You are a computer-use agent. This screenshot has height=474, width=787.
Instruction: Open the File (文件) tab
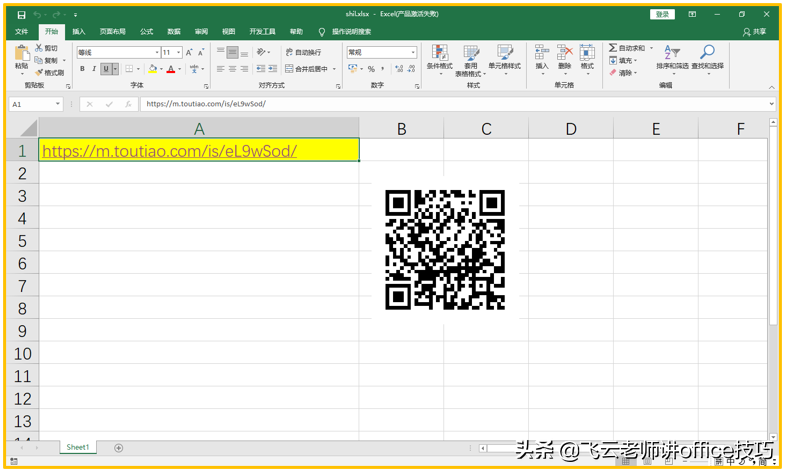[x=22, y=32]
